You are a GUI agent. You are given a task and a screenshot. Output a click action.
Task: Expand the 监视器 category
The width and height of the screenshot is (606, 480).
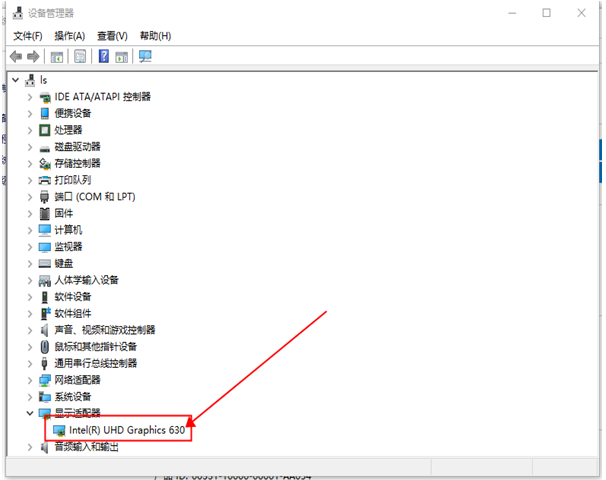click(30, 247)
